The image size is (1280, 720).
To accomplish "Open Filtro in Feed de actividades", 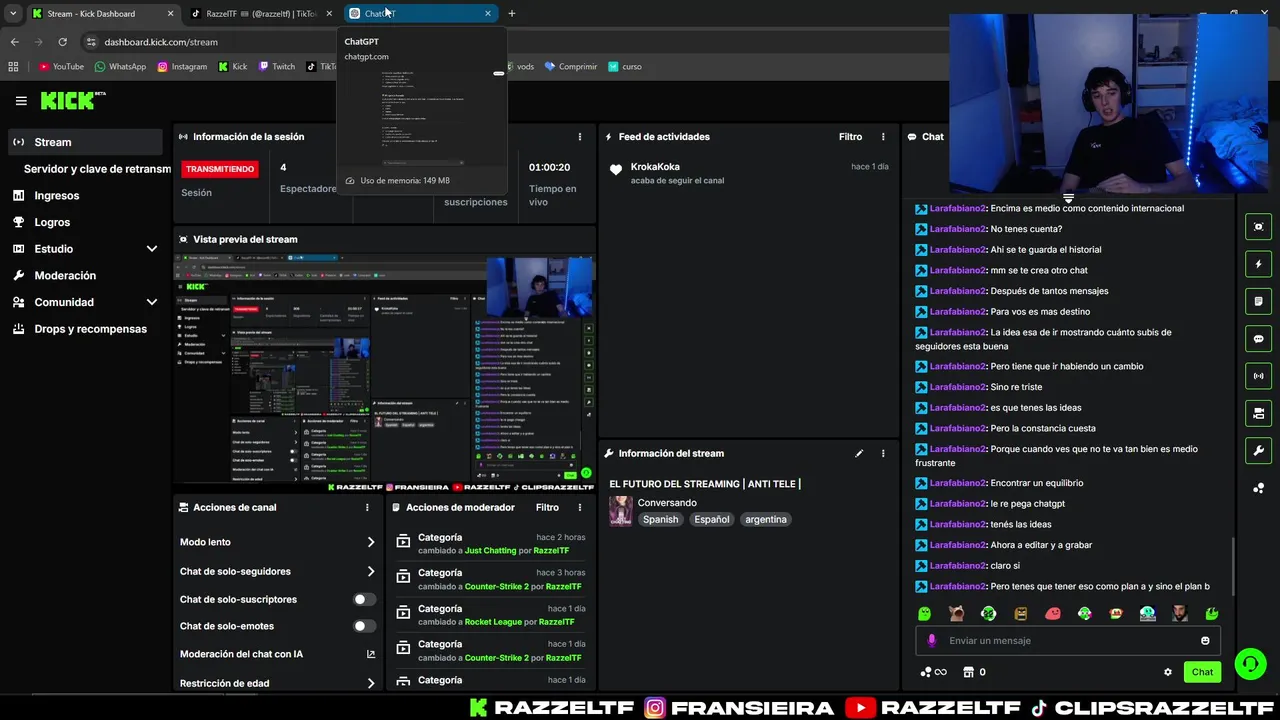I will [850, 137].
